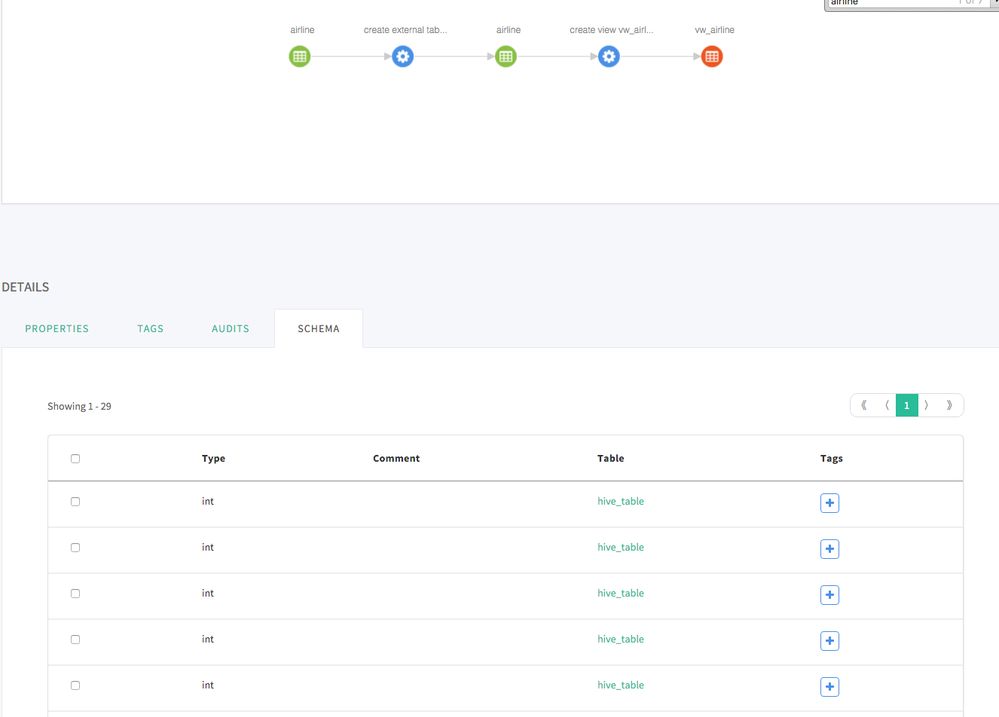The width and height of the screenshot is (999, 717).
Task: Select the airline table node between the two process nodes
Action: (506, 56)
